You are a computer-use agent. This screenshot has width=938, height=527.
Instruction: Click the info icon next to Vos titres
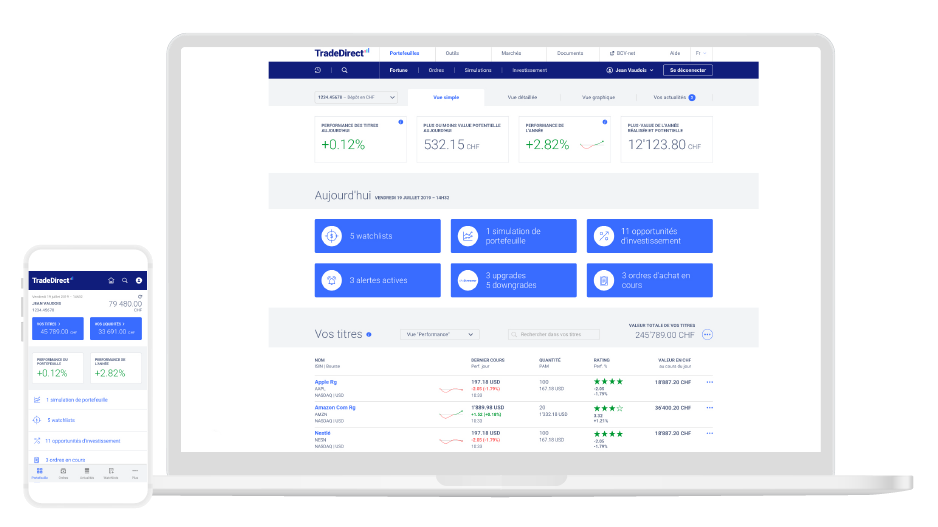pos(369,335)
